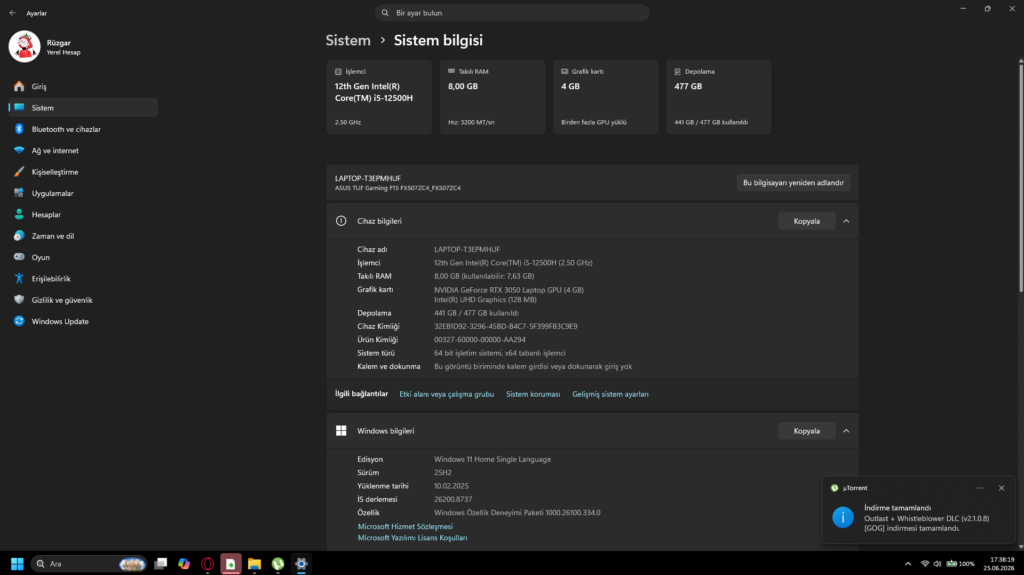The height and width of the screenshot is (575, 1024).
Task: Dismiss the µTorrent notification with X
Action: 1001,488
